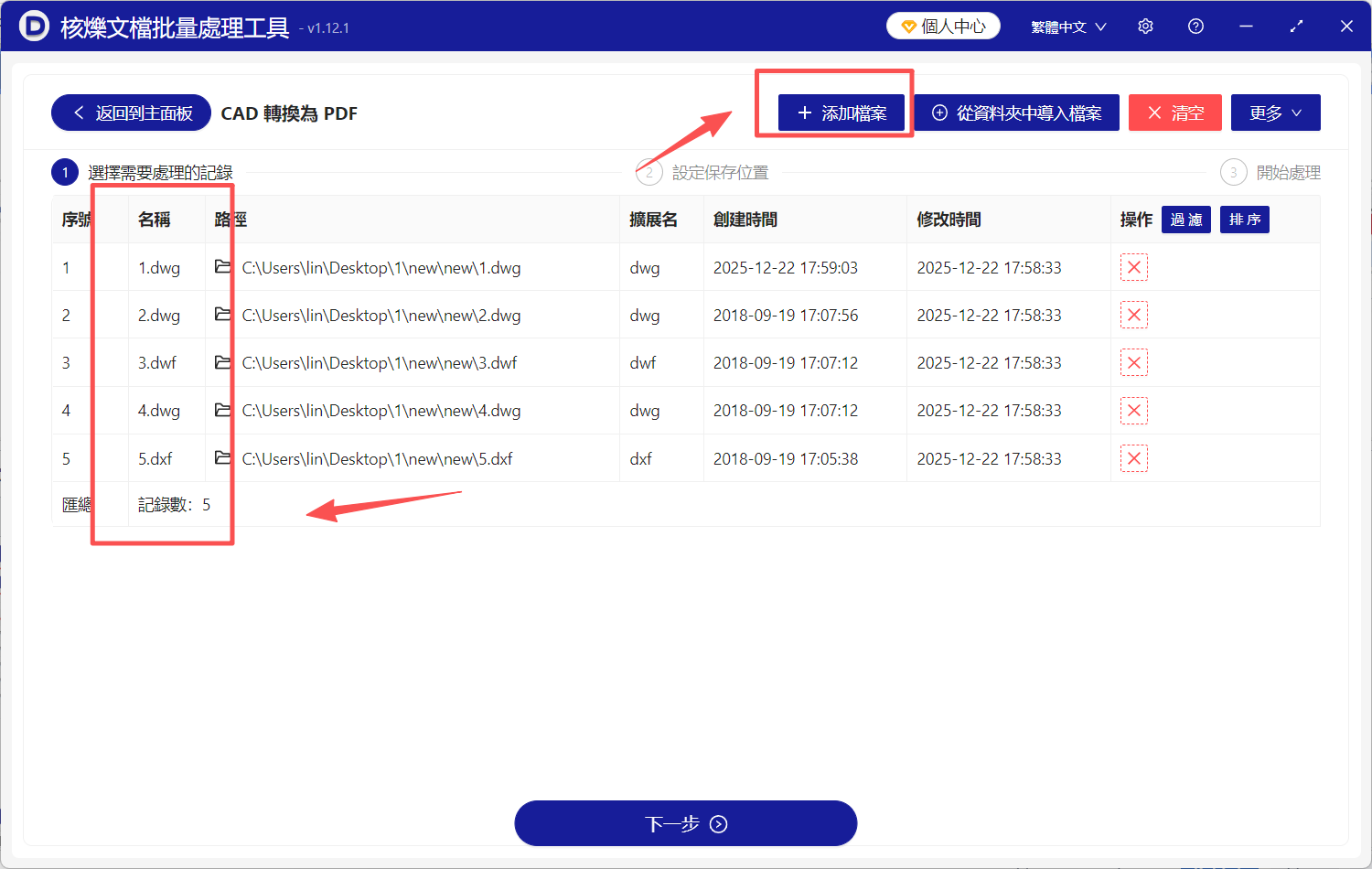This screenshot has width=1372, height=869.
Task: Click the help question mark icon
Action: [1195, 26]
